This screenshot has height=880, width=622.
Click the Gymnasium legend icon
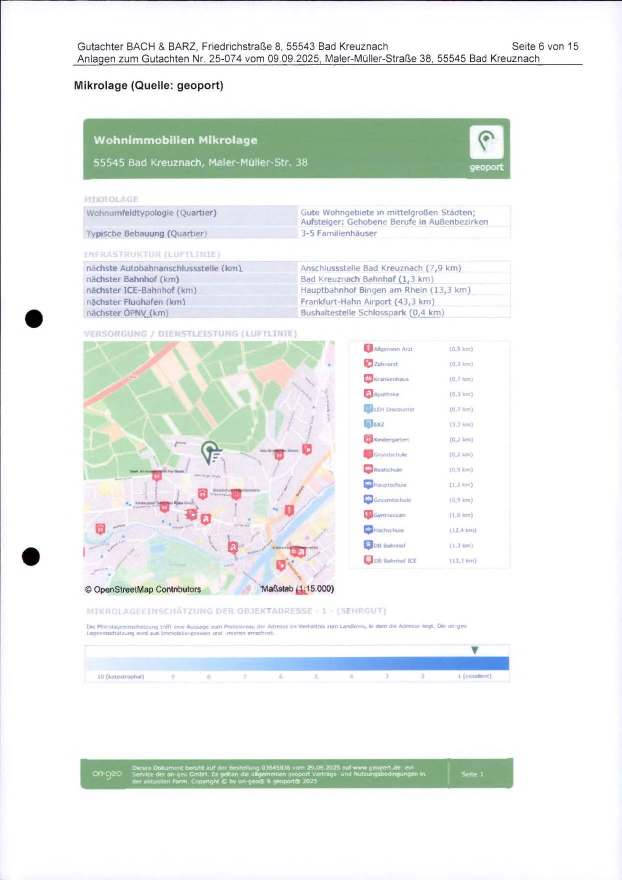click(x=368, y=515)
